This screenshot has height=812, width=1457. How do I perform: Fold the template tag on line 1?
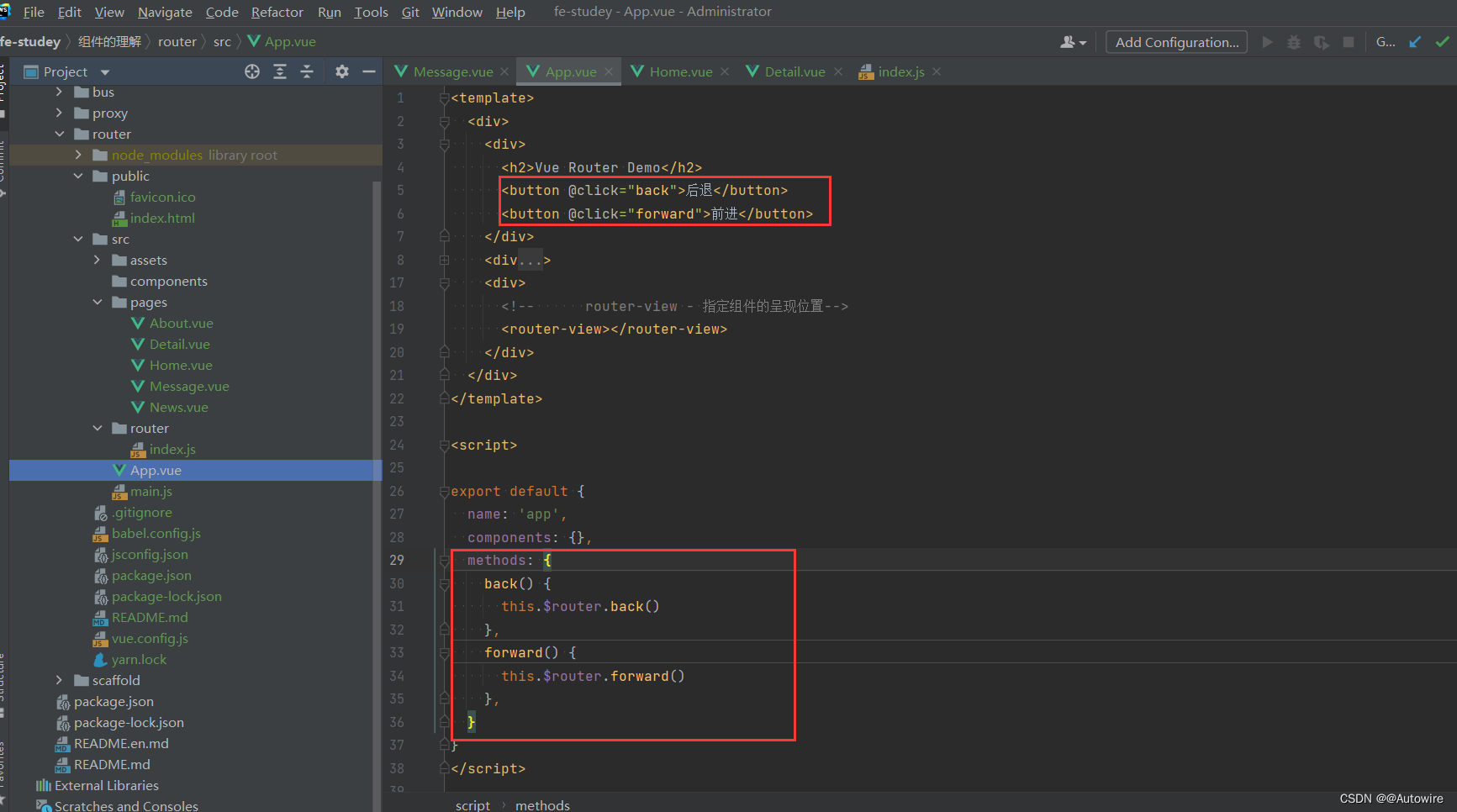(x=444, y=98)
